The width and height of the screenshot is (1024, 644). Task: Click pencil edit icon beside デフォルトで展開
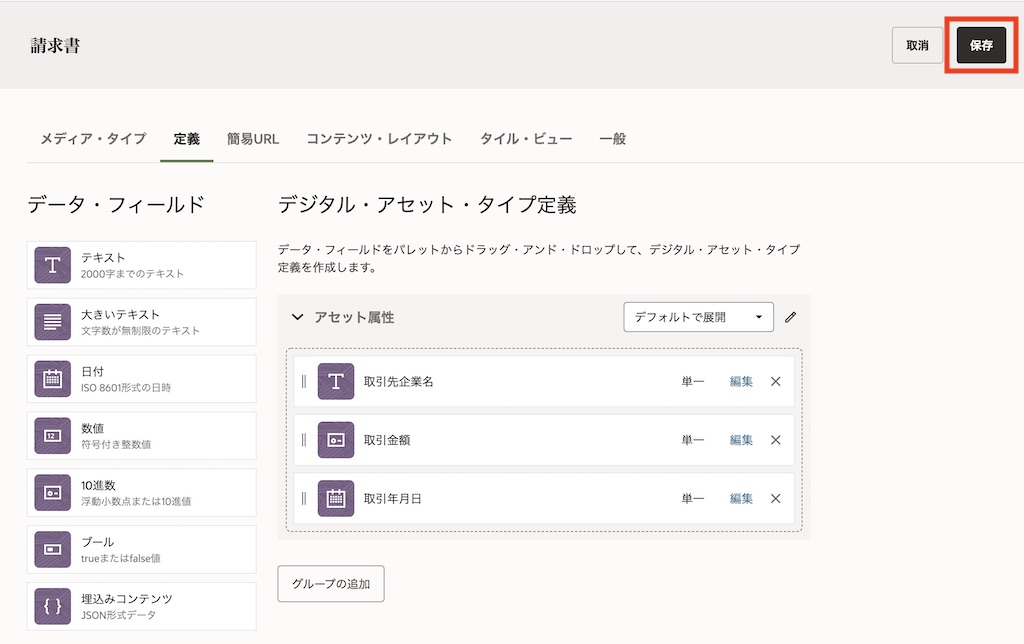(791, 317)
